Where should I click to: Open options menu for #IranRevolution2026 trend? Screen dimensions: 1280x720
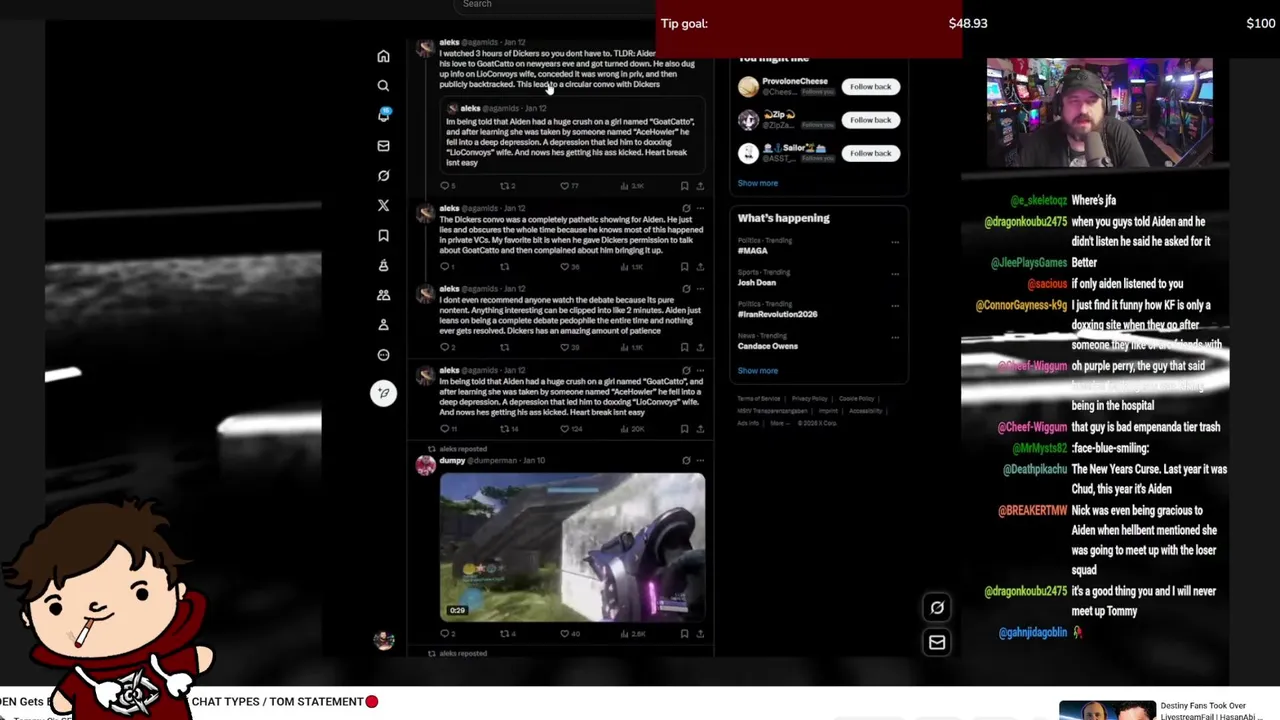pyautogui.click(x=895, y=305)
